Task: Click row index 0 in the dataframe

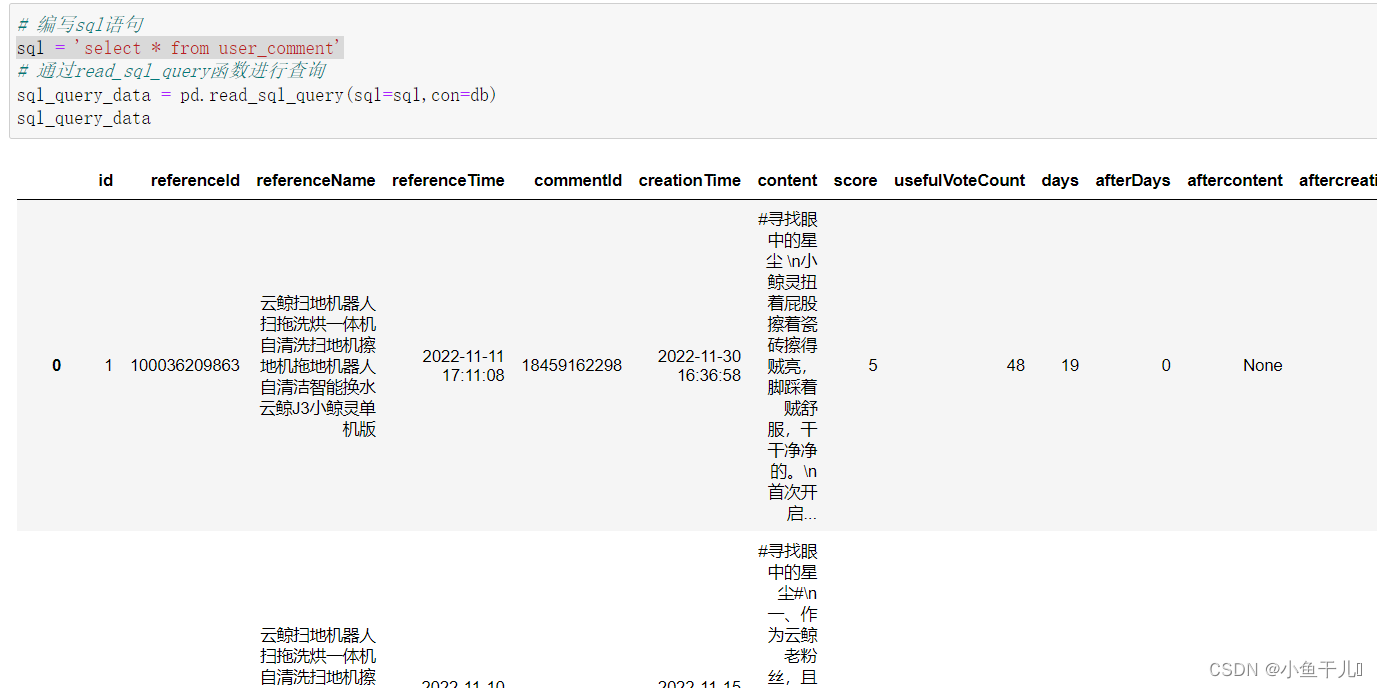Action: pos(57,365)
